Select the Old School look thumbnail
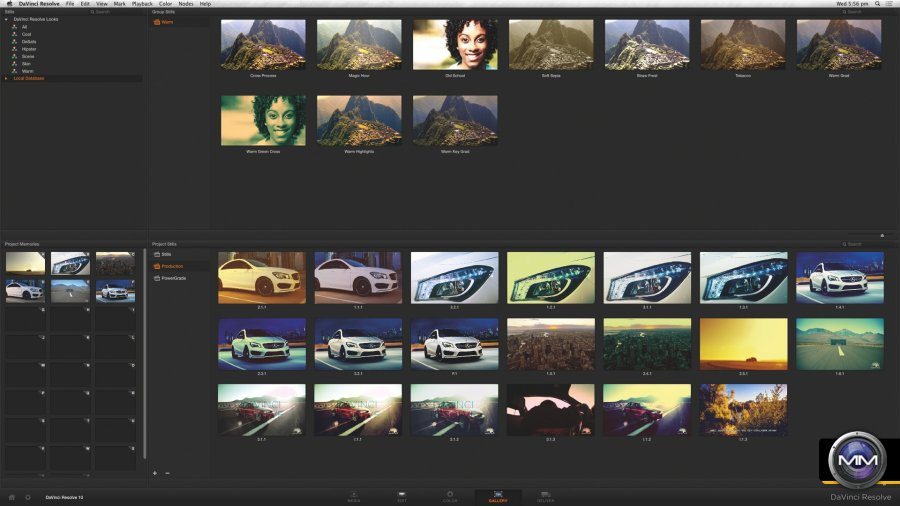This screenshot has height=506, width=900. point(455,46)
